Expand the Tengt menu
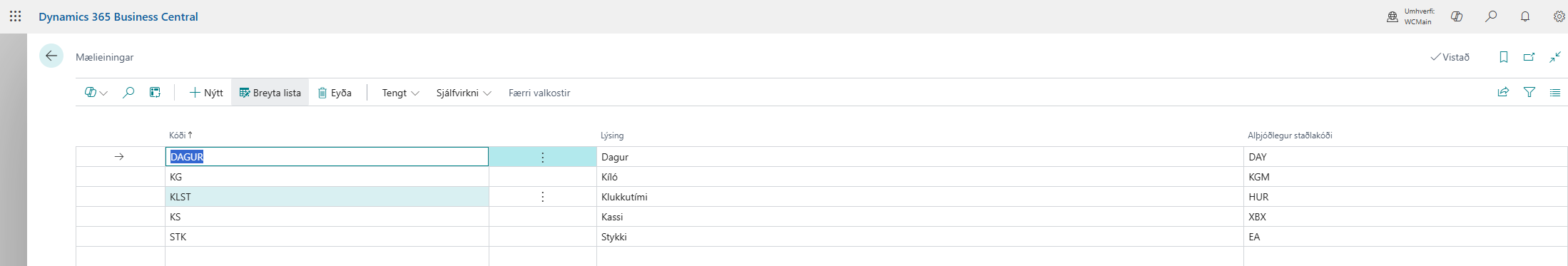This screenshot has width=1568, height=266. tap(400, 93)
